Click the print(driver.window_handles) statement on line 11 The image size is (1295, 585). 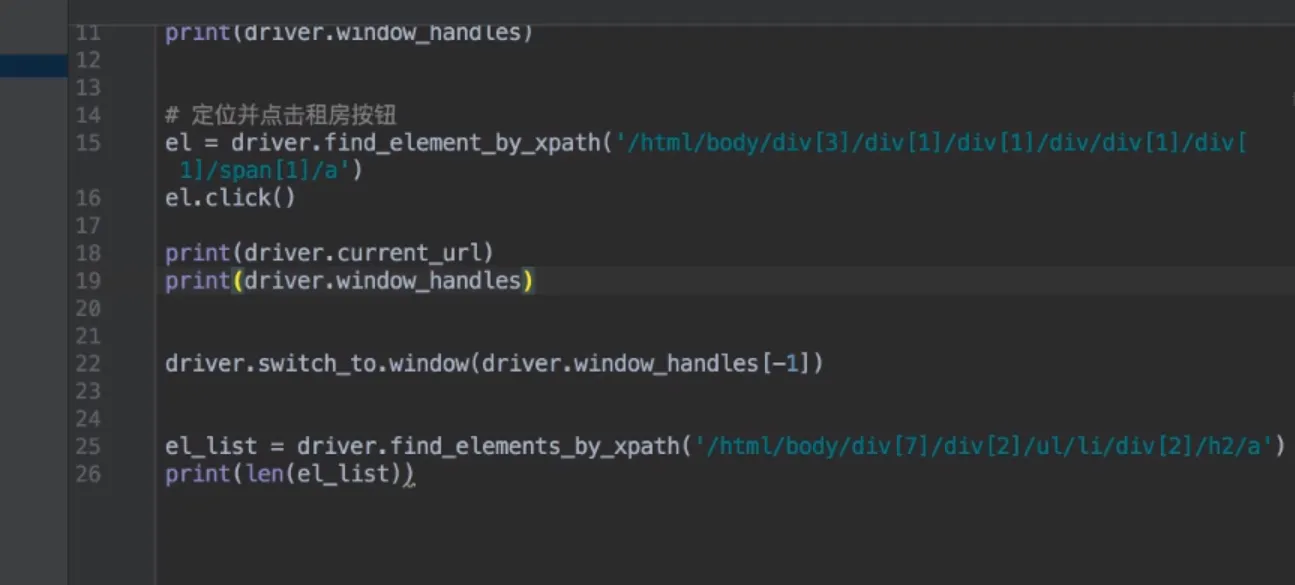point(349,33)
